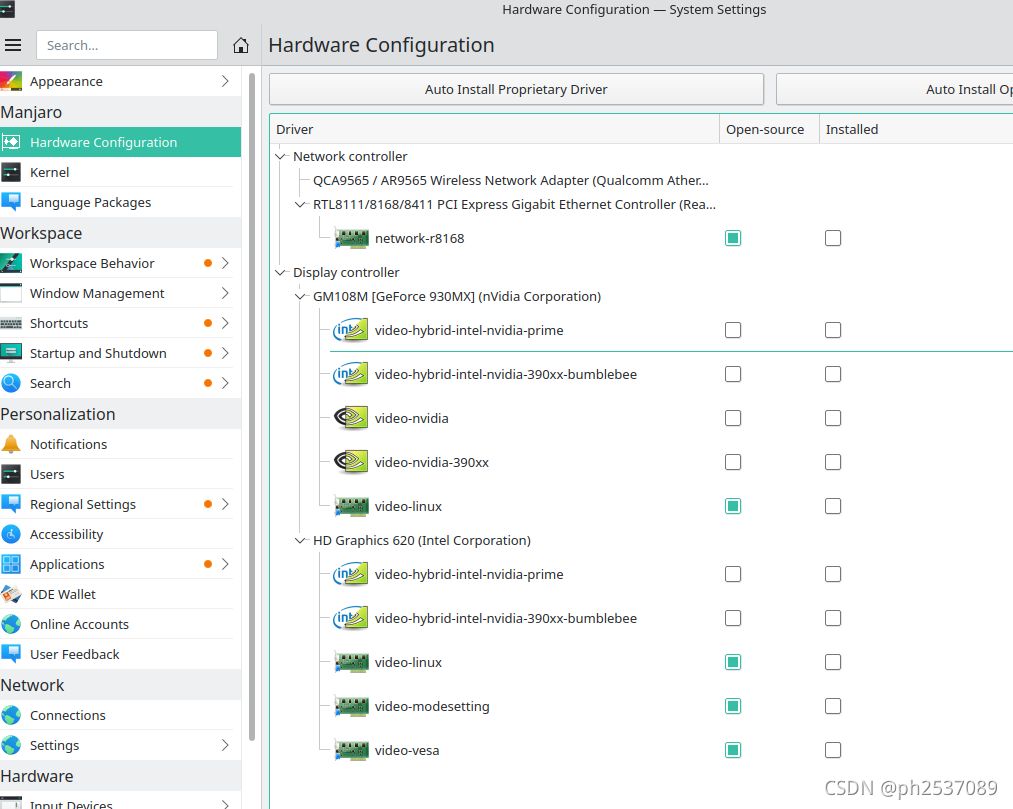Click the Shortcuts keyboard icon

coord(11,323)
